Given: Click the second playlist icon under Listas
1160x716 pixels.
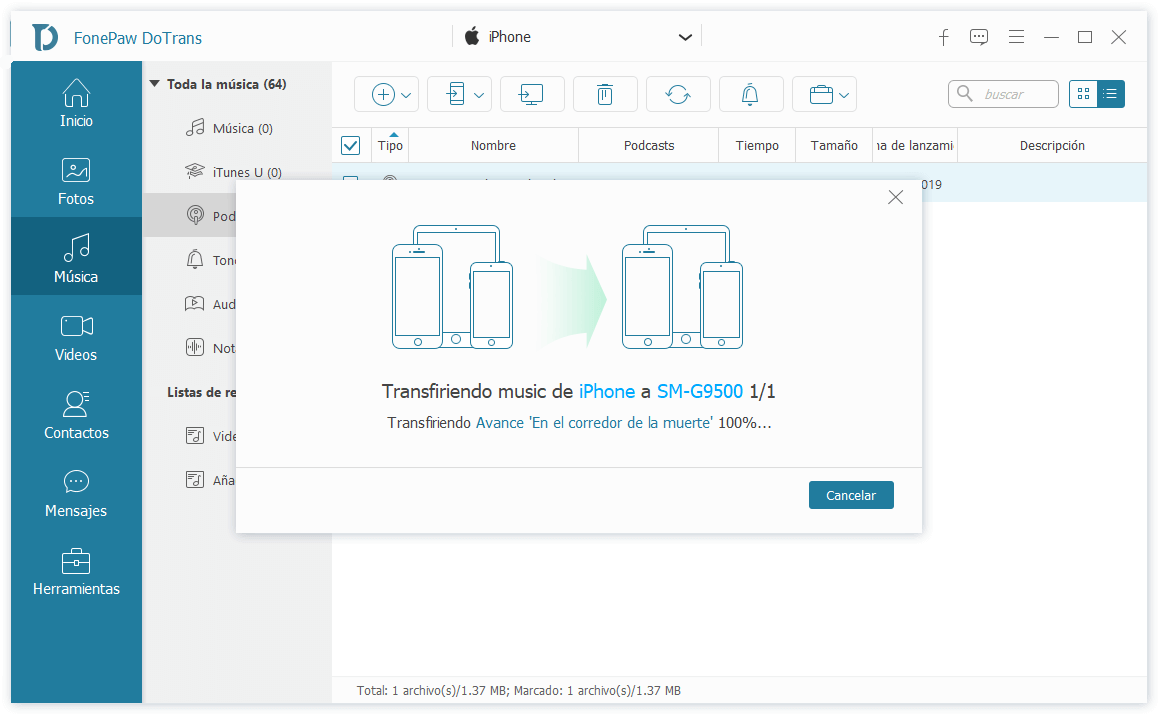Looking at the screenshot, I should (195, 479).
